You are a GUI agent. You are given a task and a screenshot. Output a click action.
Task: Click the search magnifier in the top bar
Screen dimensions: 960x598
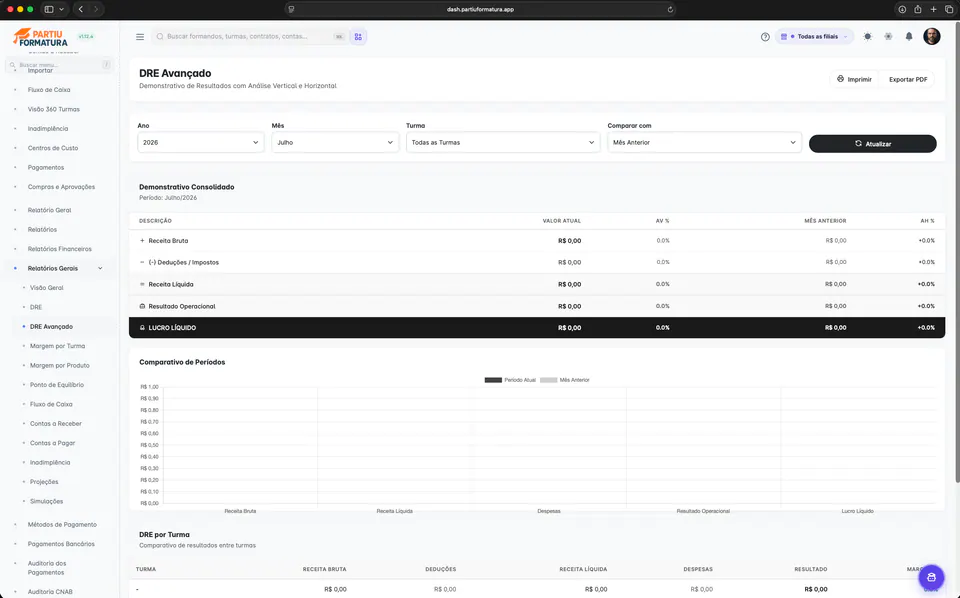click(160, 37)
